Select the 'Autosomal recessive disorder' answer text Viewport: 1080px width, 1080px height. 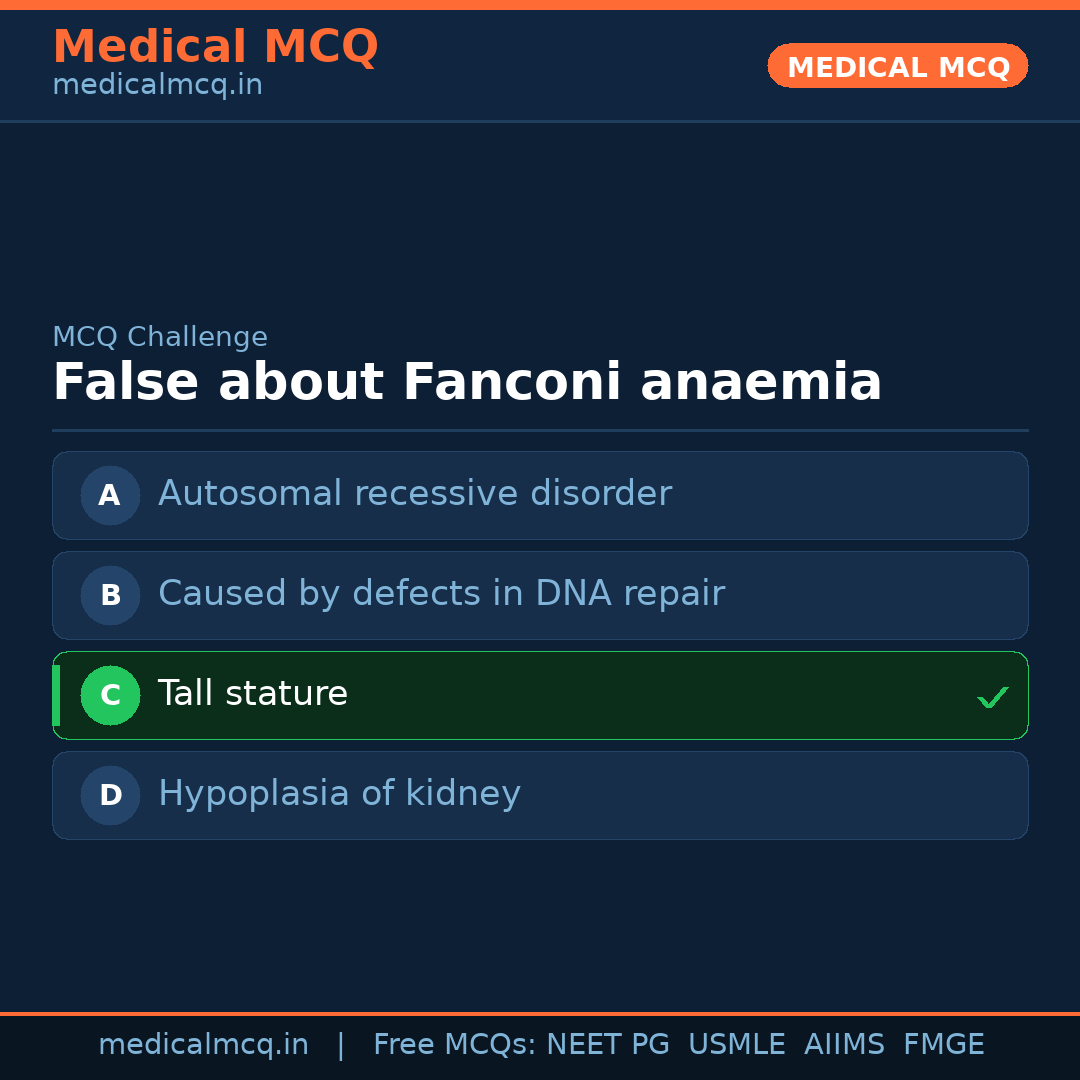414,494
